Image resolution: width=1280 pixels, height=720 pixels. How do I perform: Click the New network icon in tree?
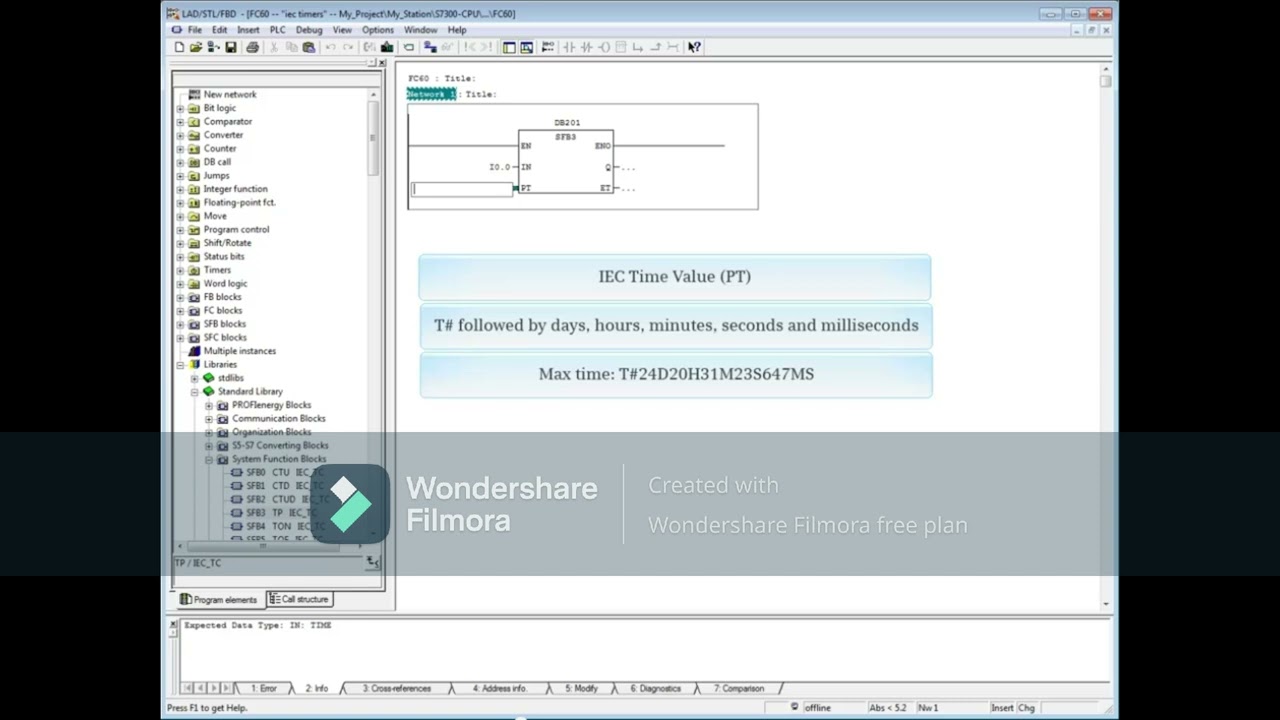pyautogui.click(x=194, y=94)
